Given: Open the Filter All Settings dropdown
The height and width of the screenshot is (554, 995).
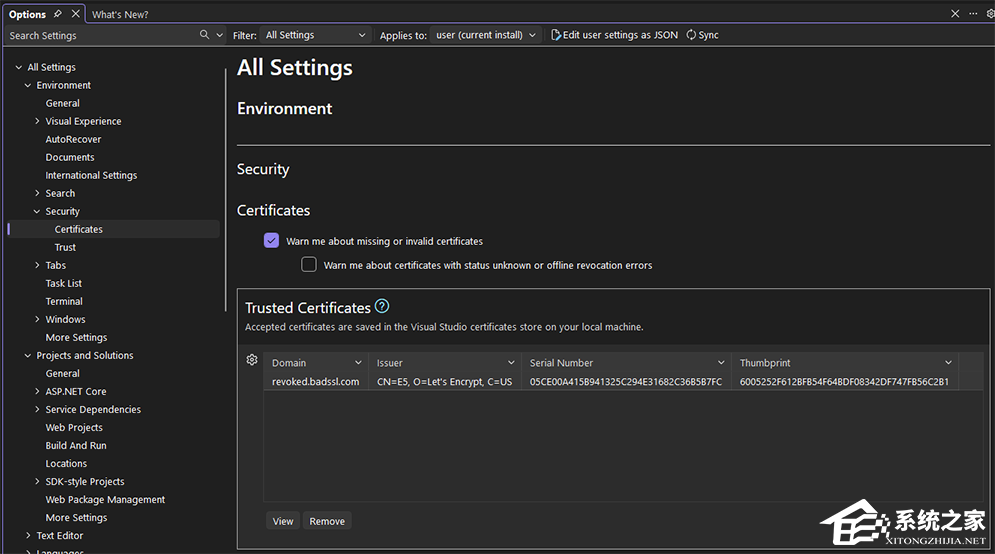Looking at the screenshot, I should point(315,35).
